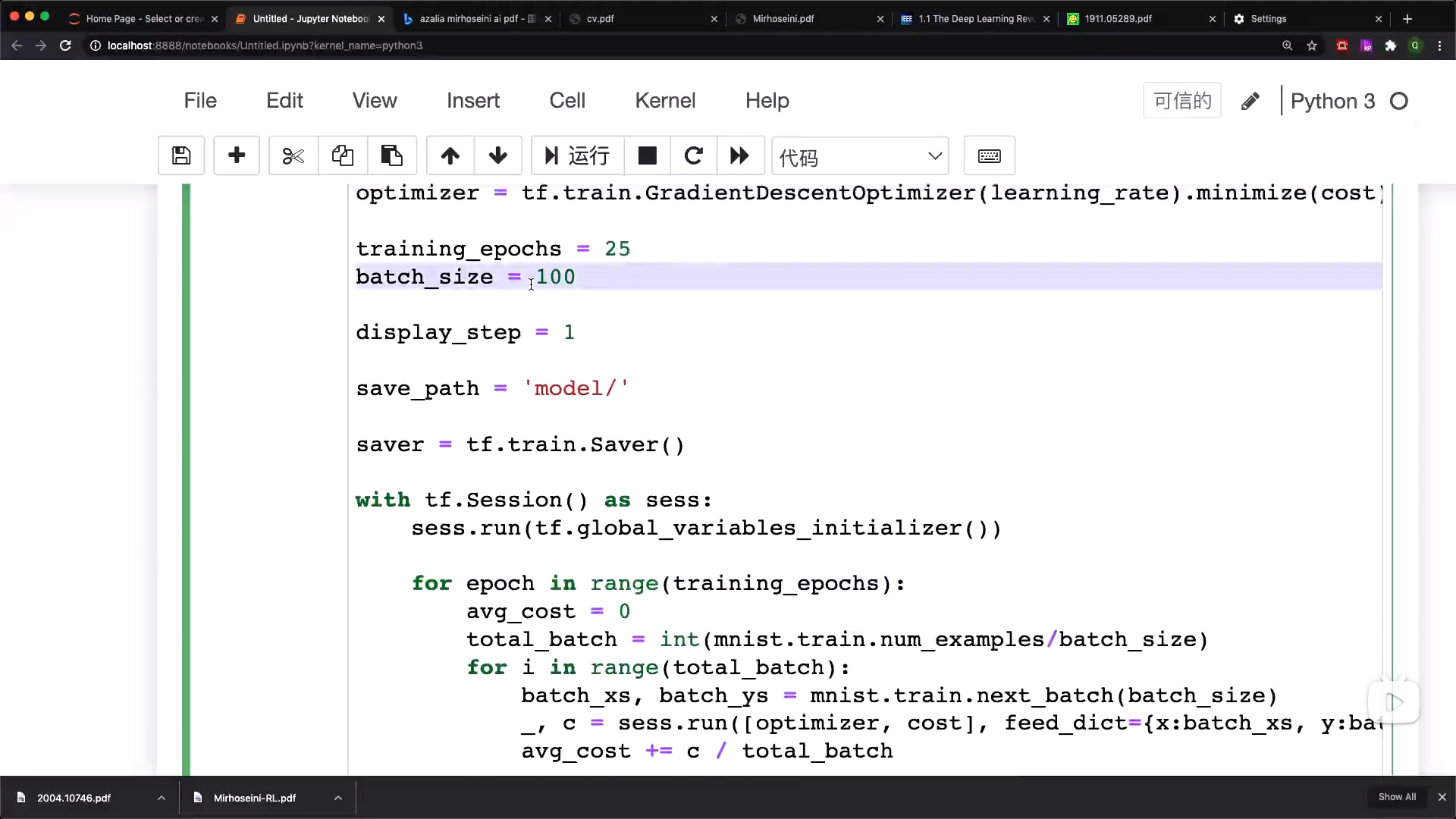Move selected cell down

(498, 156)
